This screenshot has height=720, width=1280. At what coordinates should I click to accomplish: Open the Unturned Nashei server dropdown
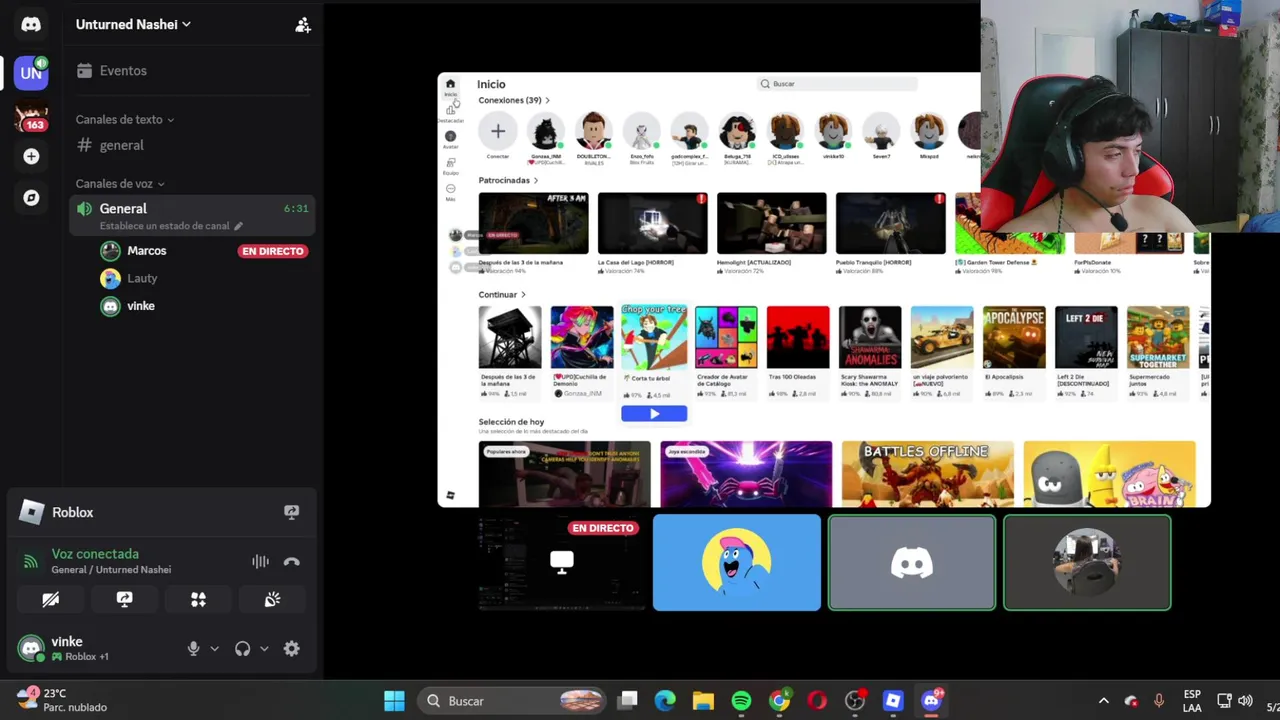tap(133, 24)
